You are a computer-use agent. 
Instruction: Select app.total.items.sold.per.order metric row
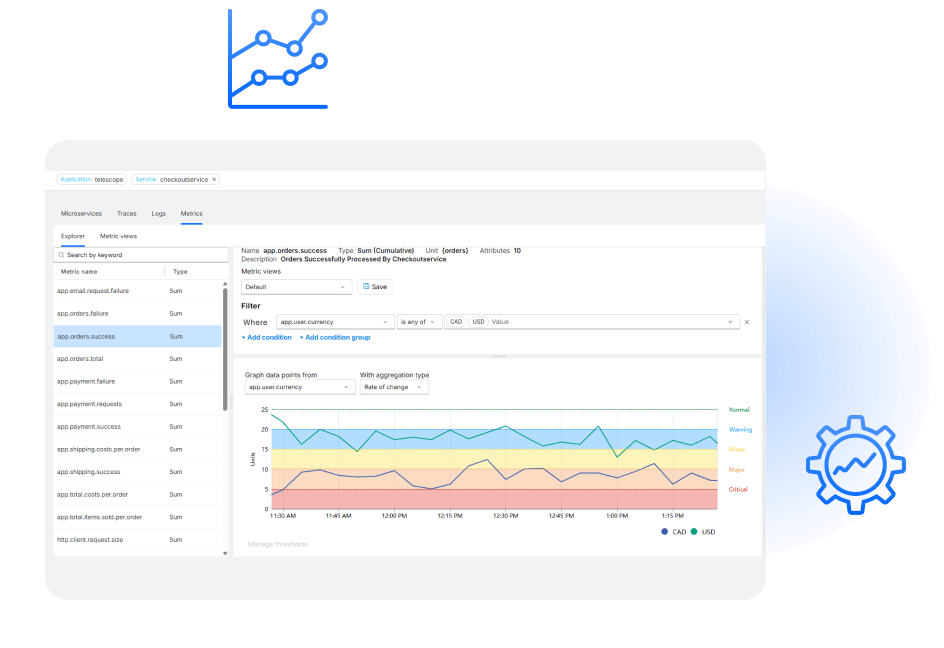pos(137,517)
